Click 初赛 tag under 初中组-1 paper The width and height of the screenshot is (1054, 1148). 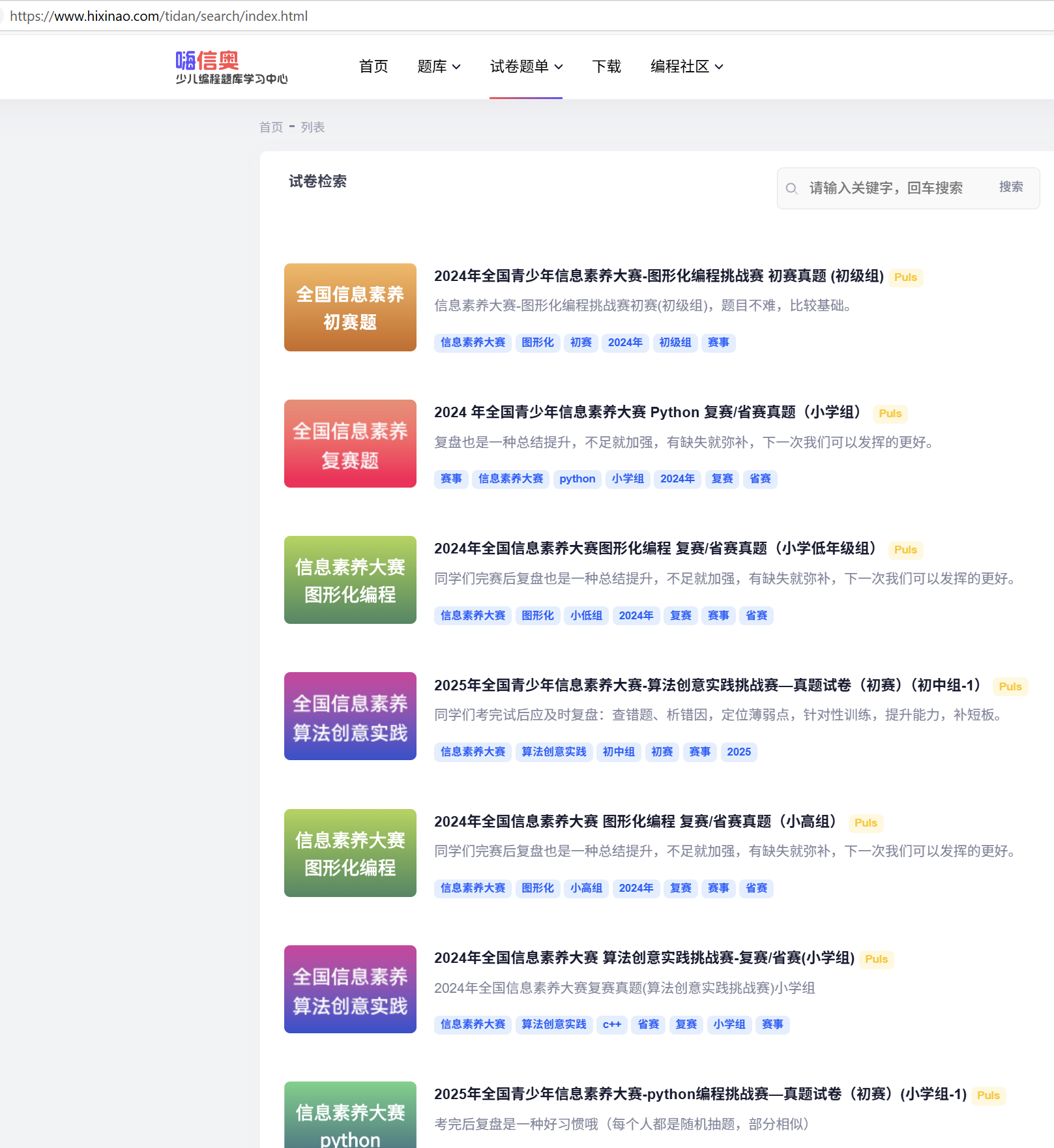[662, 752]
